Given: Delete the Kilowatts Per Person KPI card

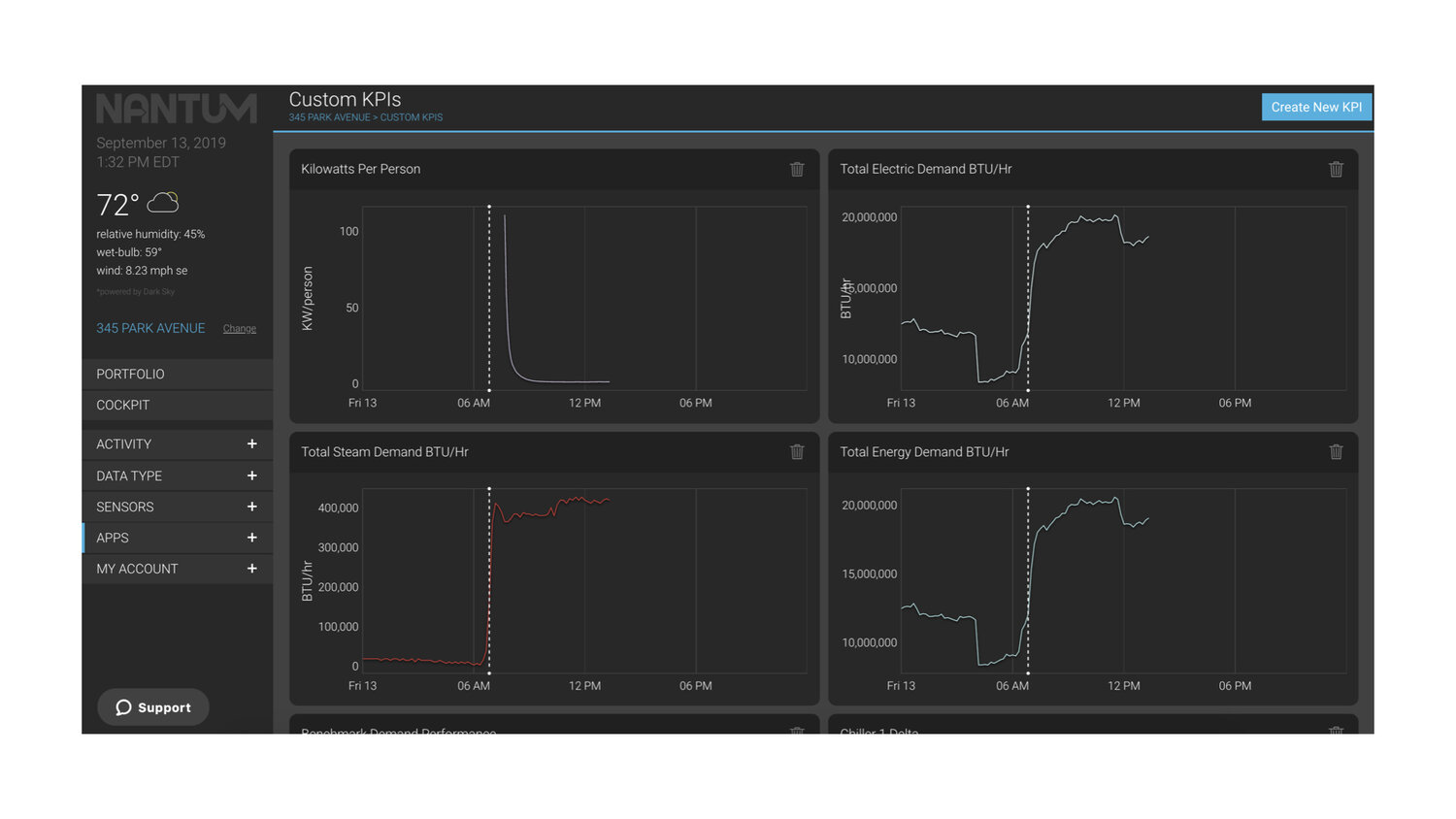Looking at the screenshot, I should tap(797, 169).
